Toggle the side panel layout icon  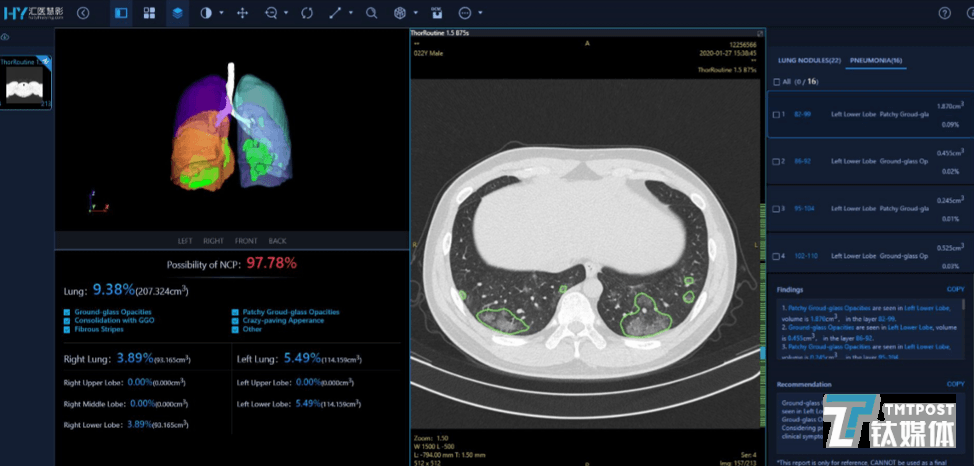pos(121,13)
